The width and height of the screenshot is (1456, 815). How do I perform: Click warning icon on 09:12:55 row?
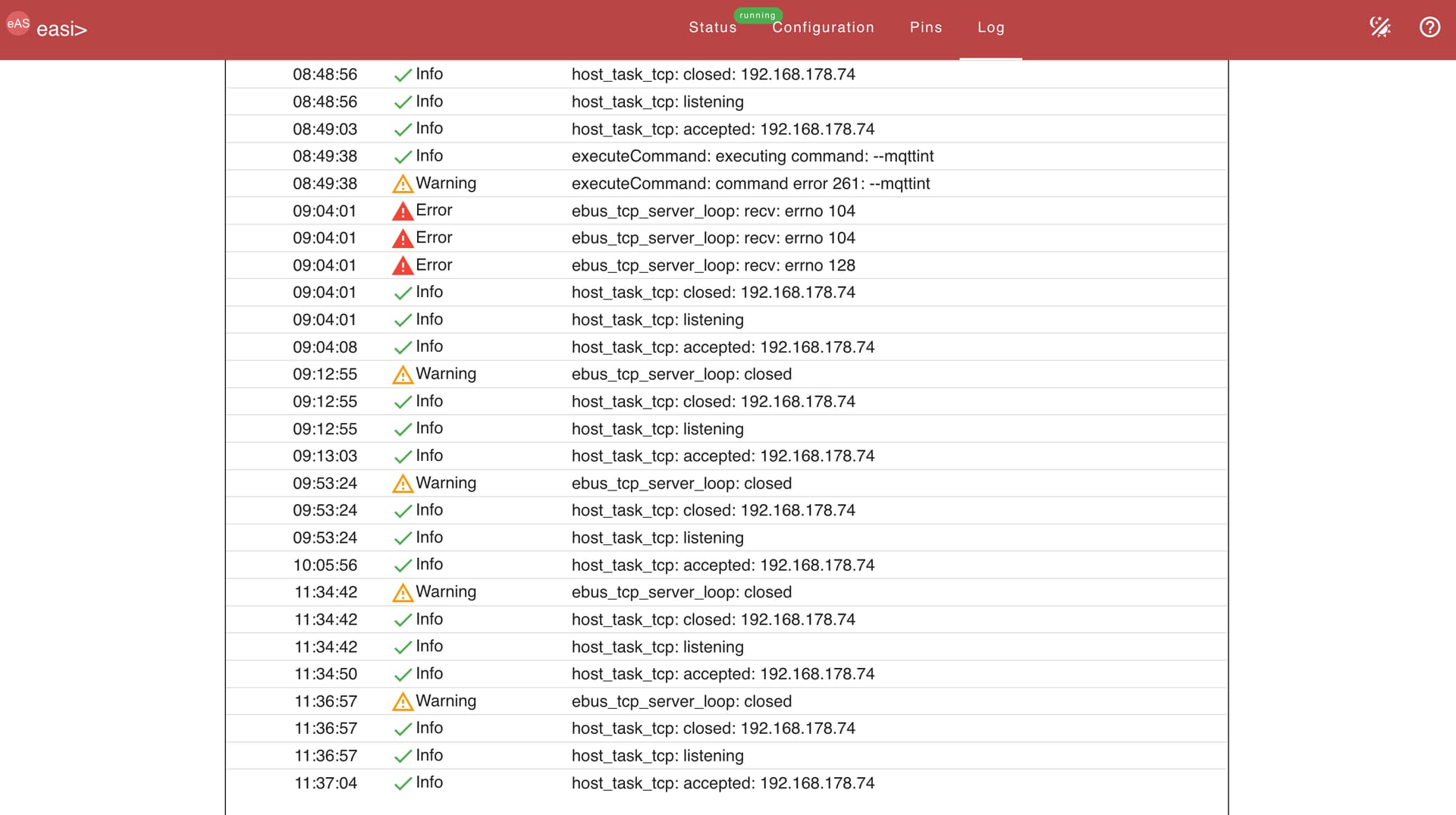pos(403,375)
